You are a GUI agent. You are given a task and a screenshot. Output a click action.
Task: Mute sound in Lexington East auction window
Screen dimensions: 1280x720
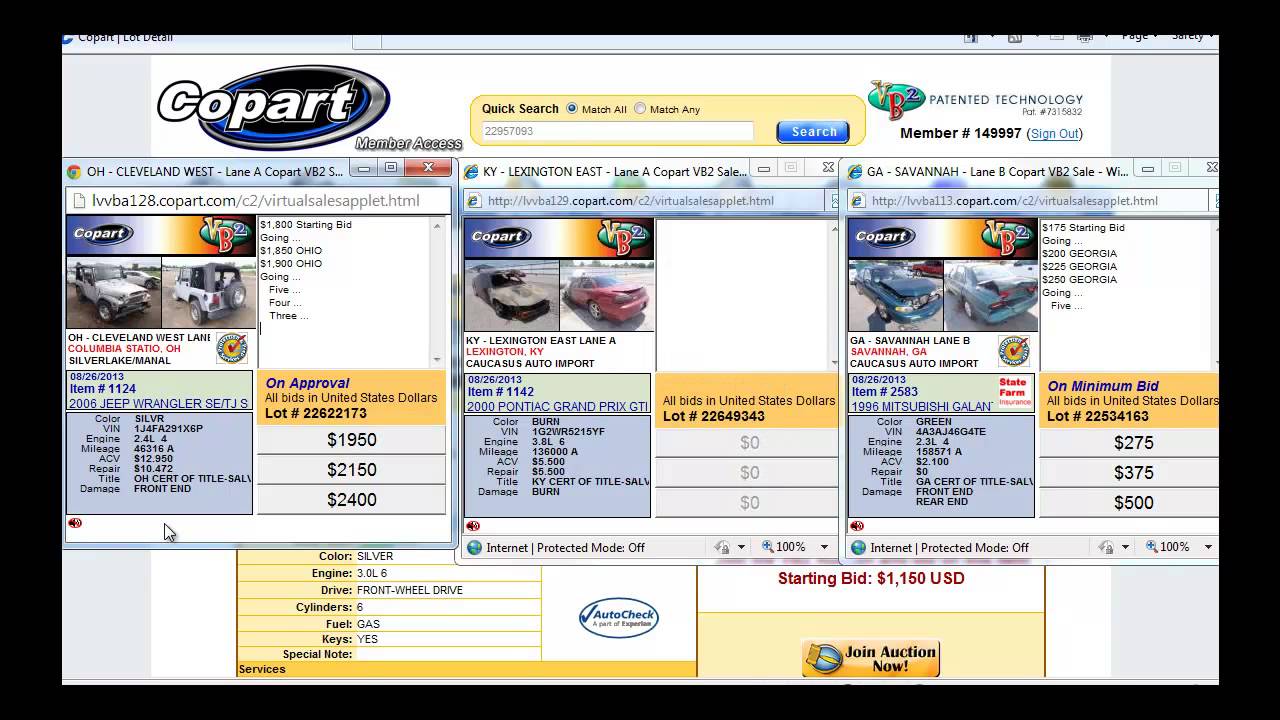(473, 526)
